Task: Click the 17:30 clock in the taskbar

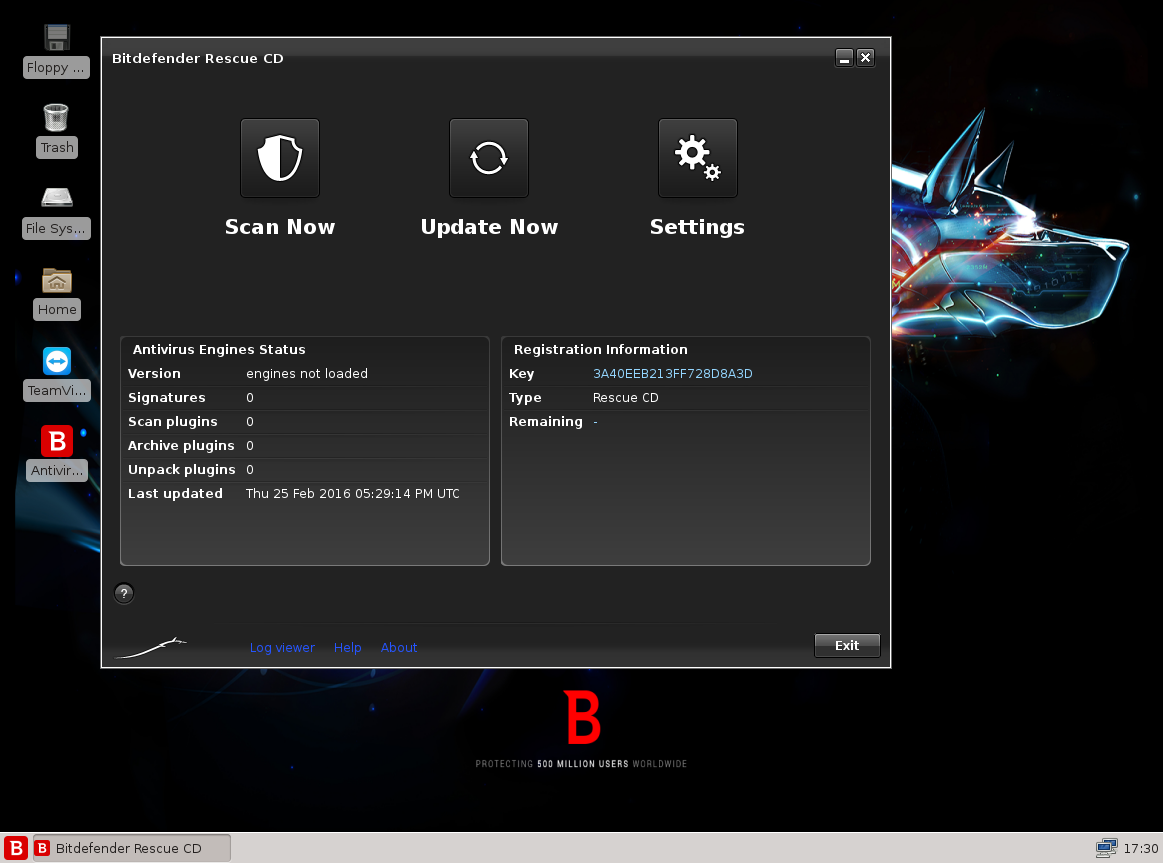Action: coord(1141,848)
